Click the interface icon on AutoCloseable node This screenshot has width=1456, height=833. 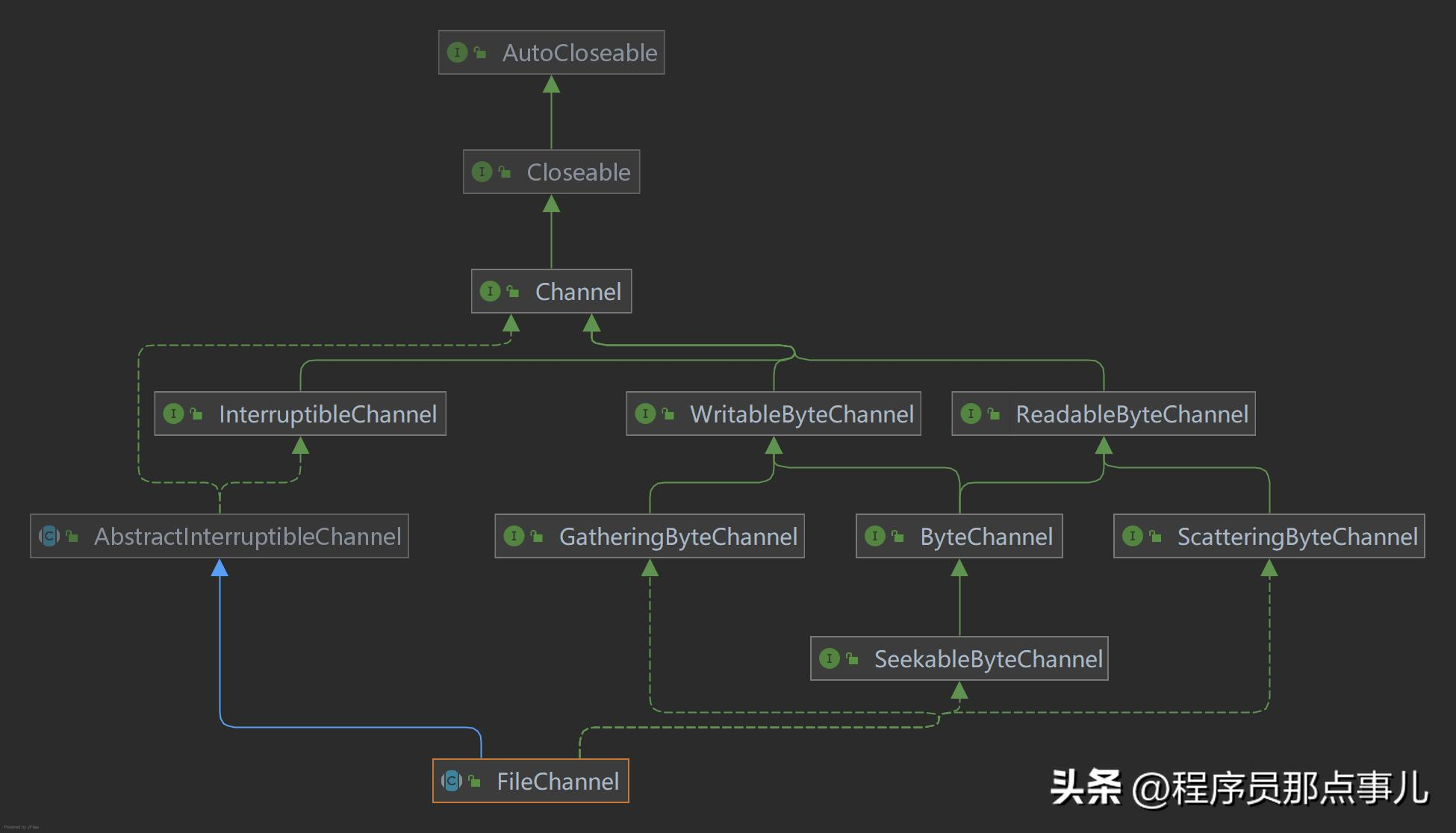pos(457,52)
